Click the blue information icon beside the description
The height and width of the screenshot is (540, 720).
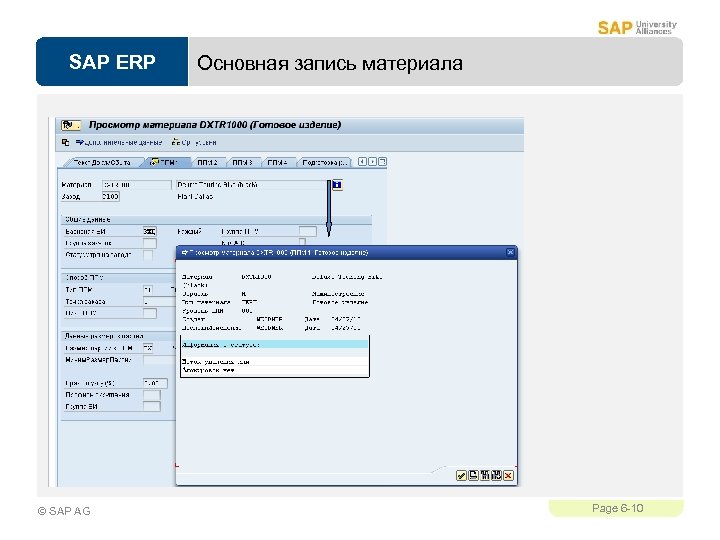tap(337, 185)
